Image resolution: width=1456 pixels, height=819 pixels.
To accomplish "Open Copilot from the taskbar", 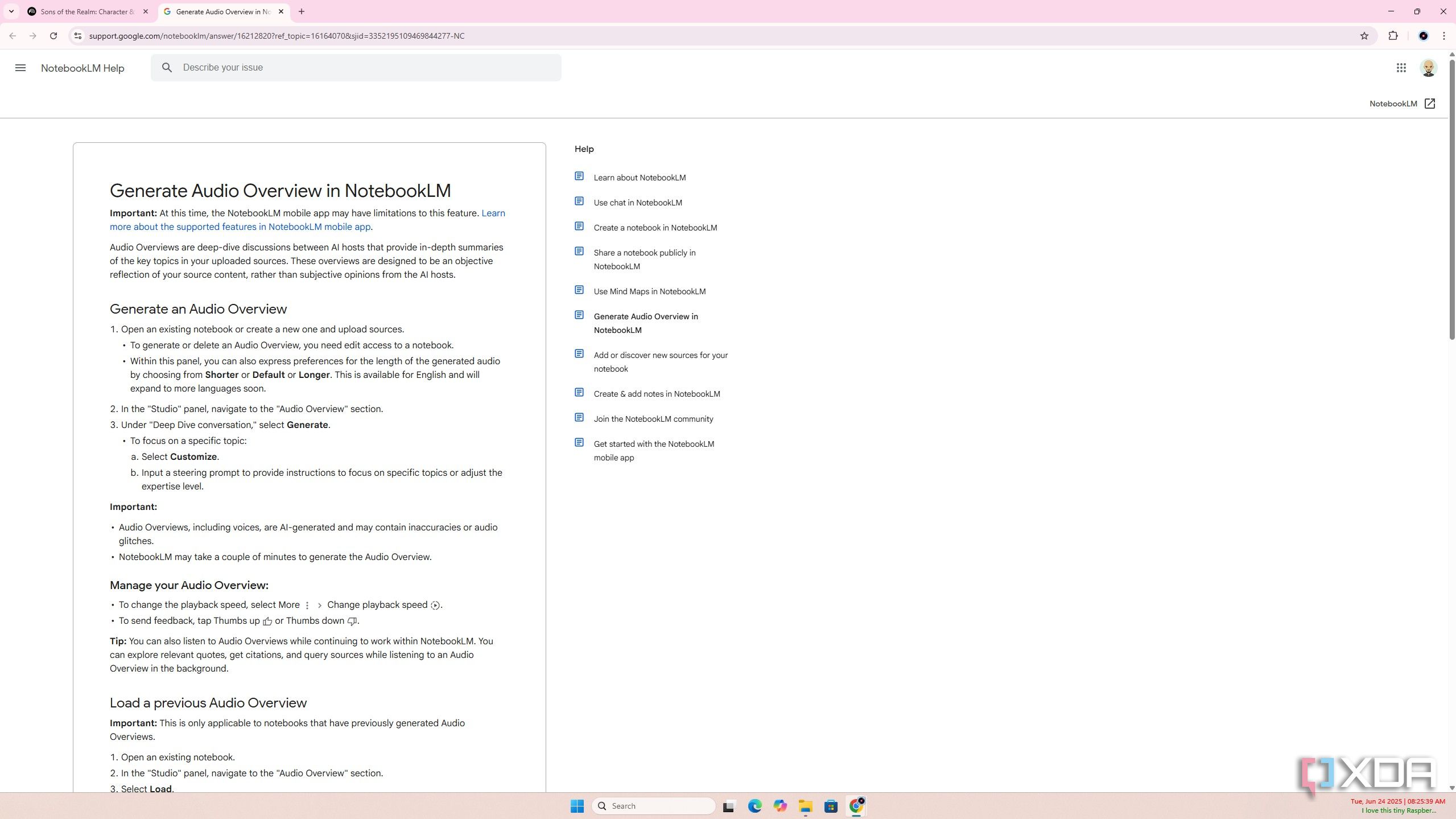I will (780, 806).
